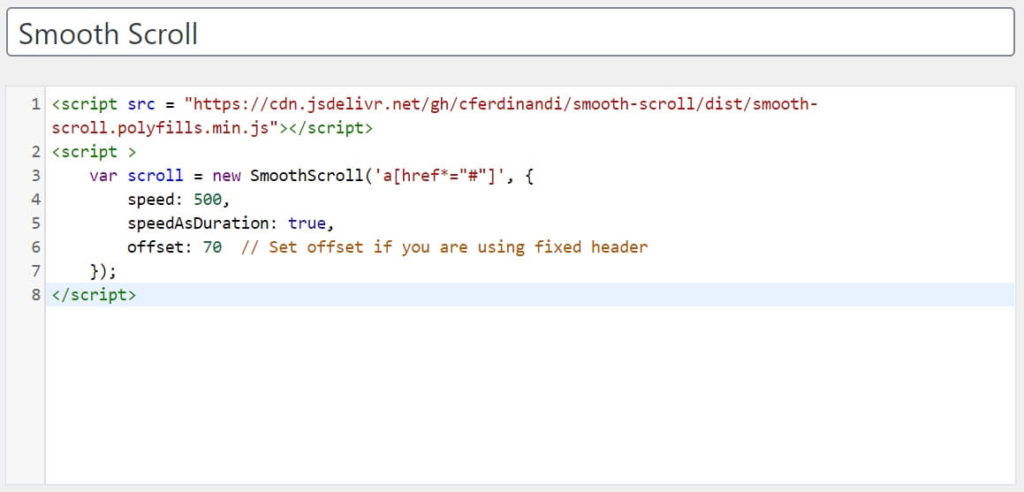Click closing '</script>' tag on line 8
This screenshot has height=492, width=1024.
pos(94,295)
